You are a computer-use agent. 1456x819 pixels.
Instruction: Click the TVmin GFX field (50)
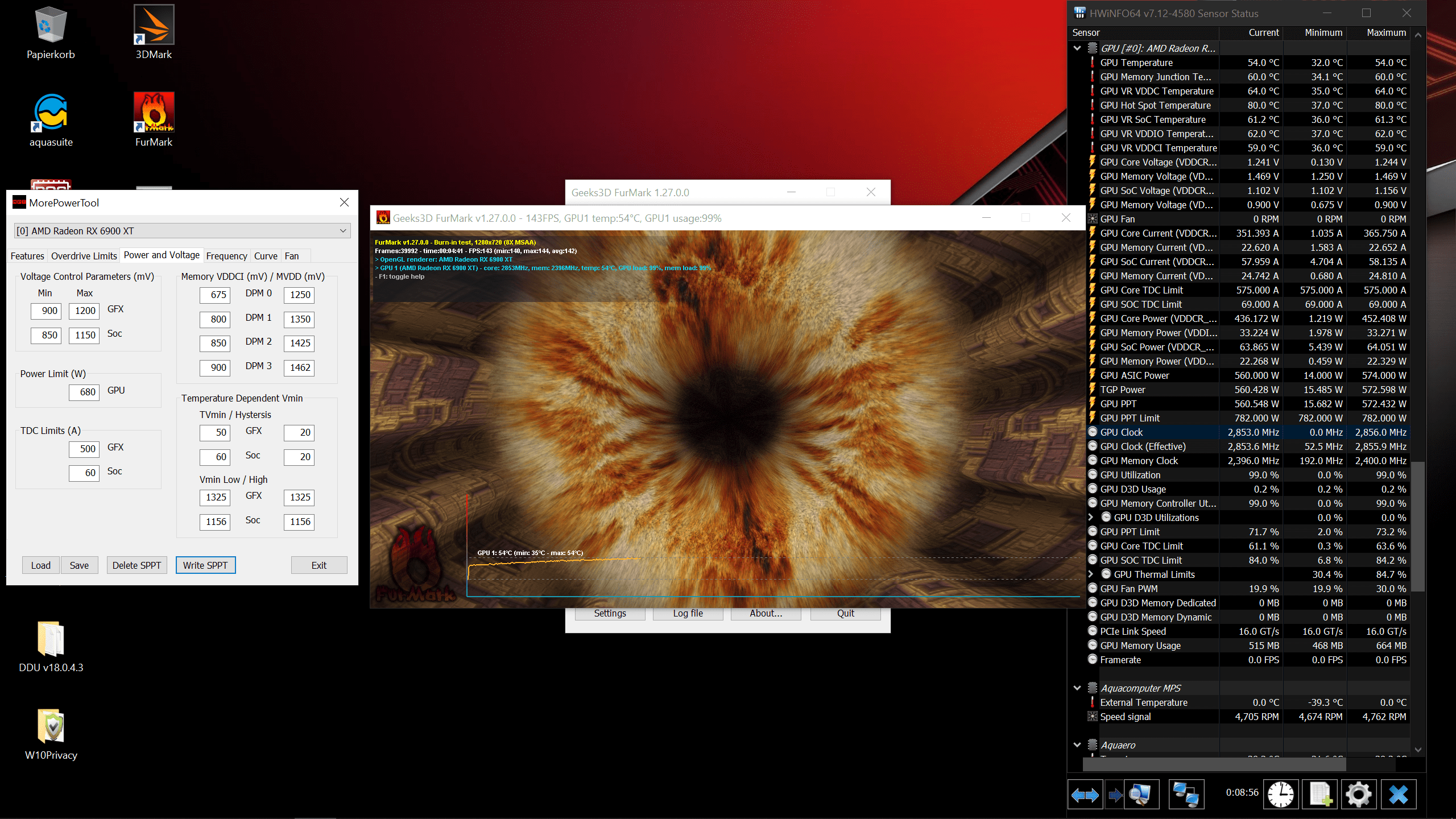tap(215, 432)
